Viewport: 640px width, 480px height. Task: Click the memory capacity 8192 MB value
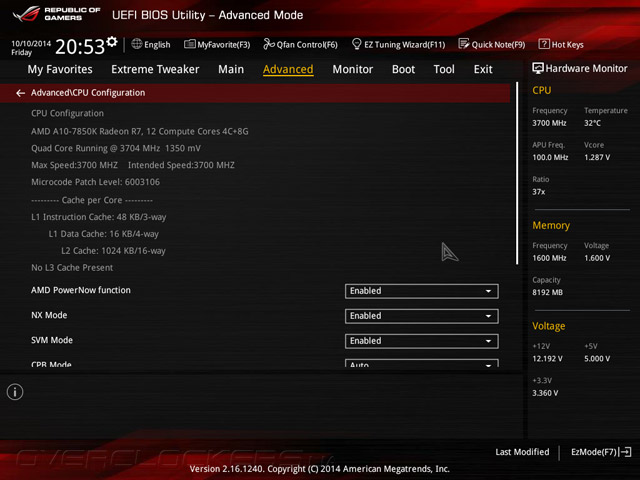click(547, 292)
